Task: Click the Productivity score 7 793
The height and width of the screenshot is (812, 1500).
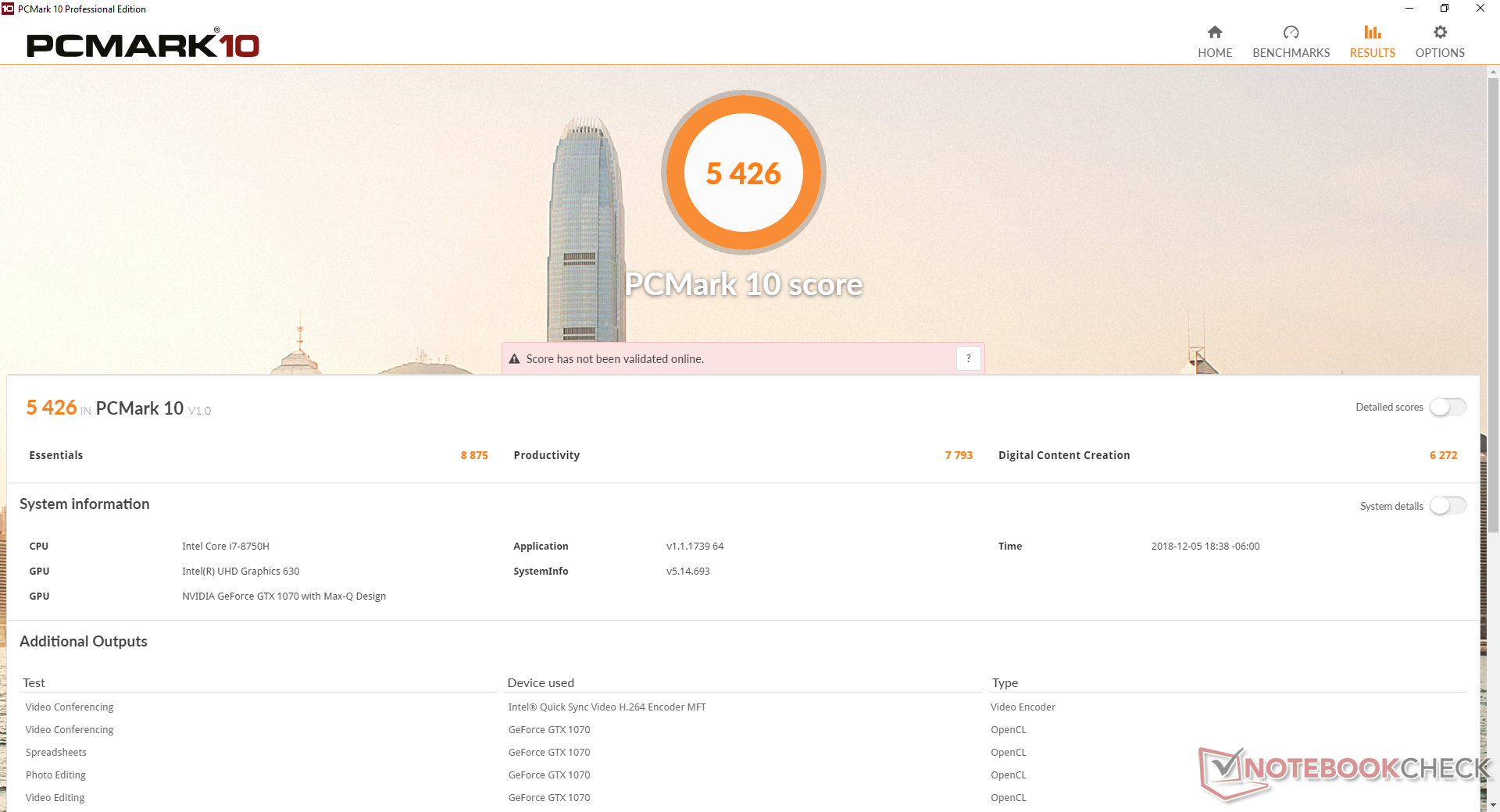Action: [x=959, y=455]
